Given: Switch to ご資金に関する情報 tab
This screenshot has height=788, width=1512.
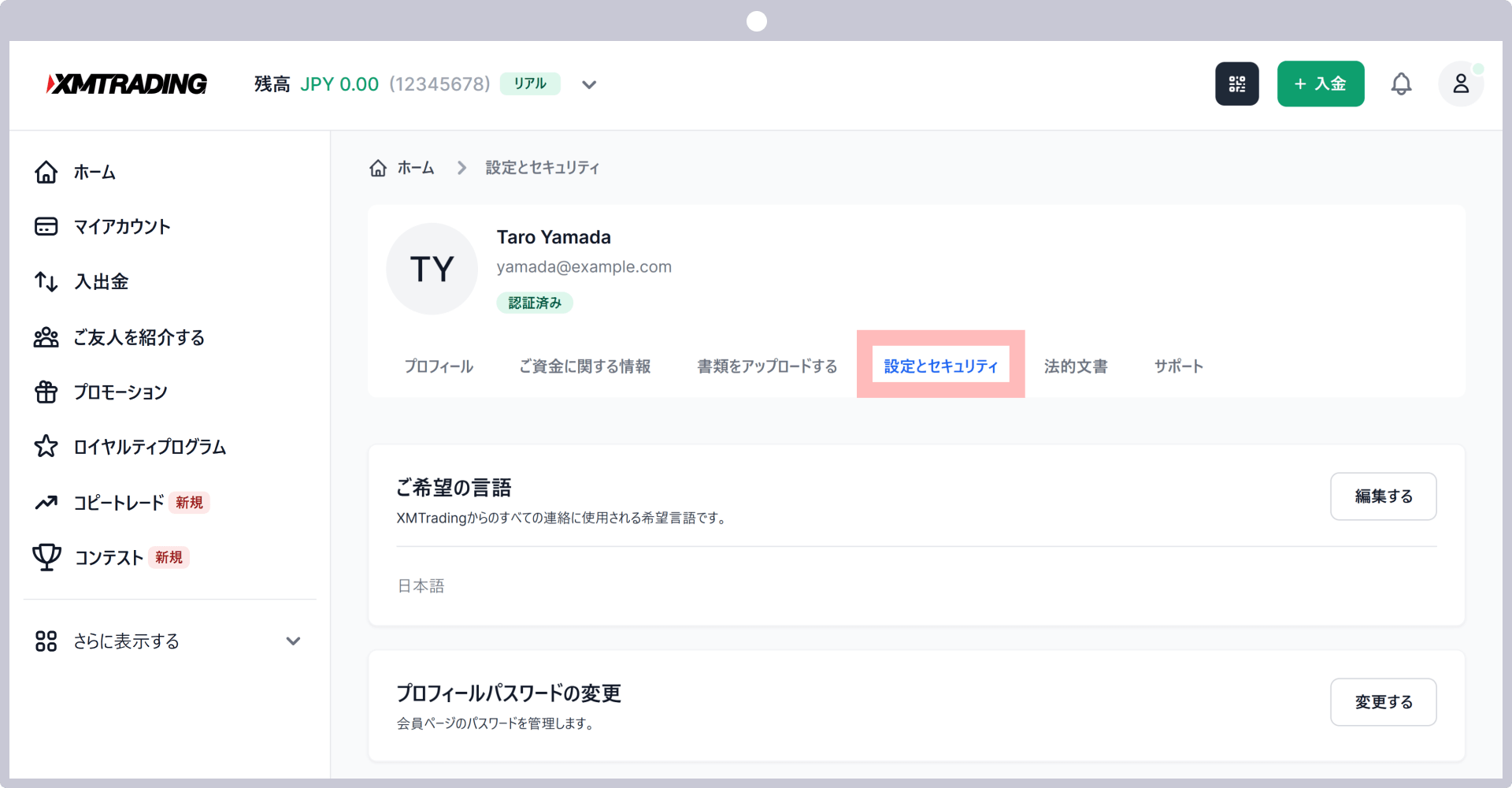Looking at the screenshot, I should tap(585, 366).
